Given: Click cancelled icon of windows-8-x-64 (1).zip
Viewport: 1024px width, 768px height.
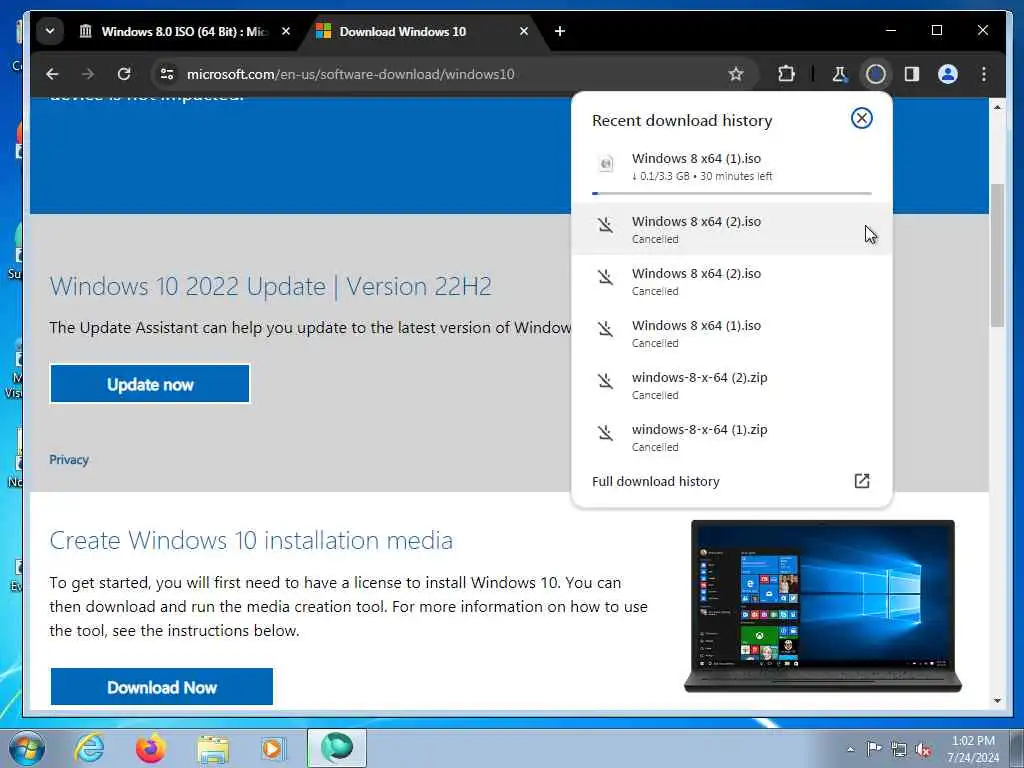Looking at the screenshot, I should click(605, 433).
